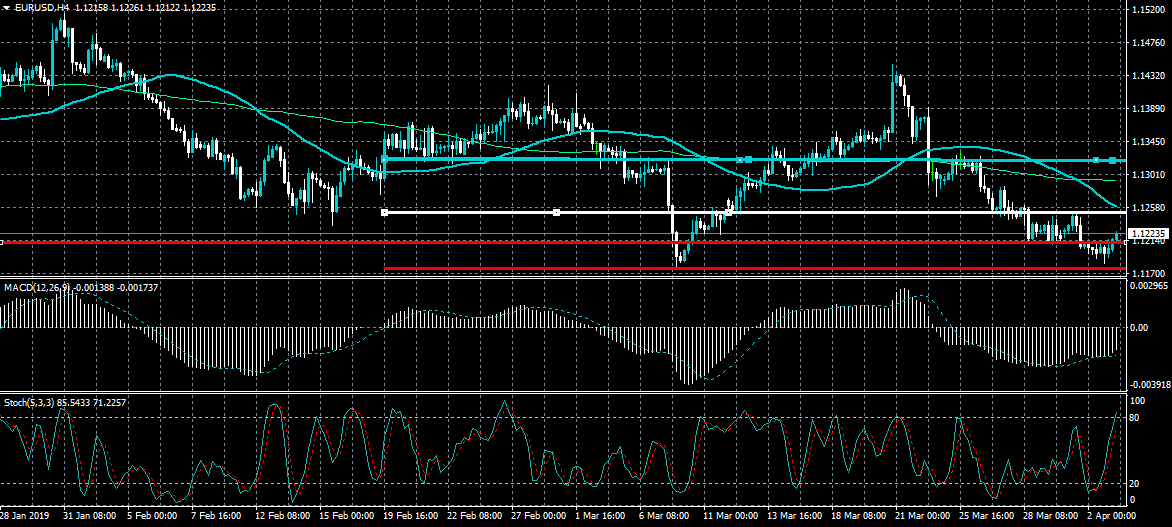Screen dimensions: 1172x527
Task: Click the 11 Mar 00:00 time label
Action: pos(732,516)
